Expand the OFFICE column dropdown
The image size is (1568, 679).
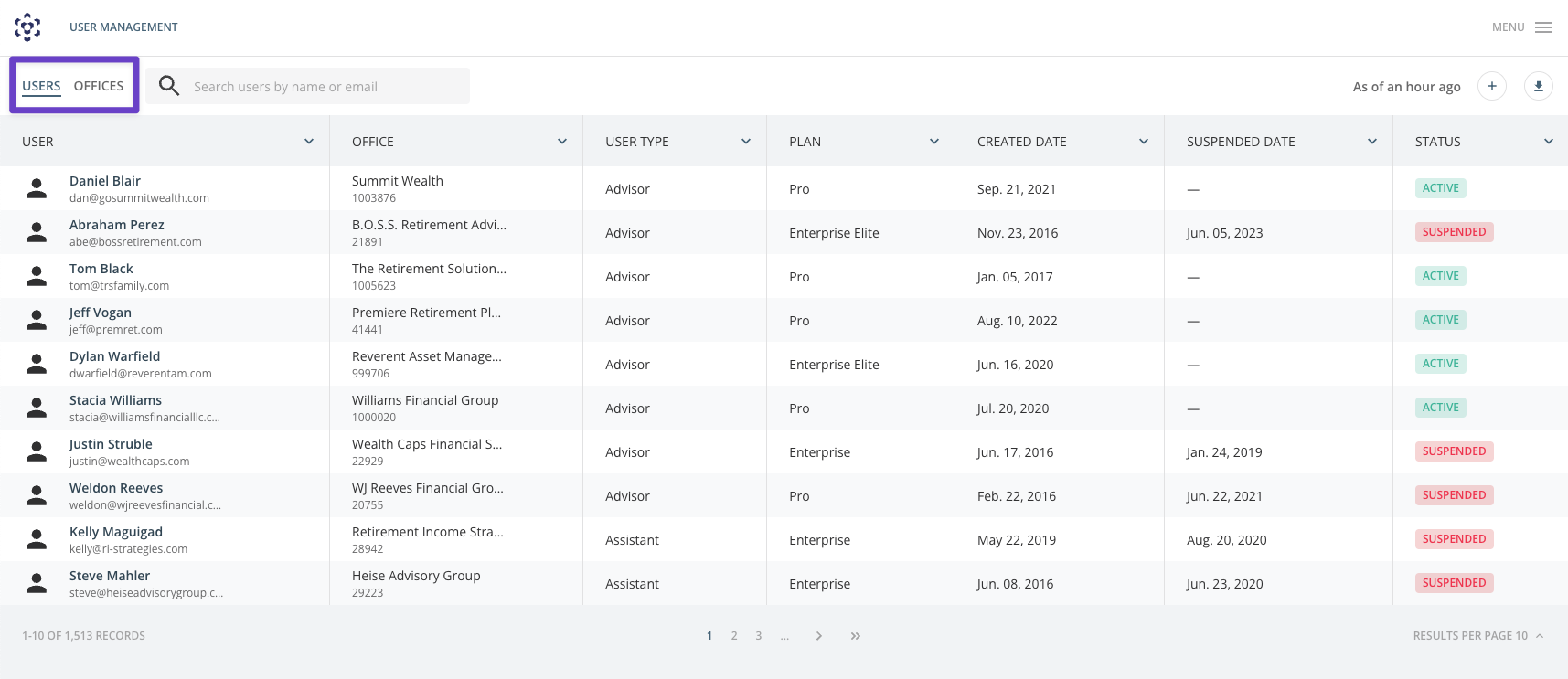[x=562, y=142]
